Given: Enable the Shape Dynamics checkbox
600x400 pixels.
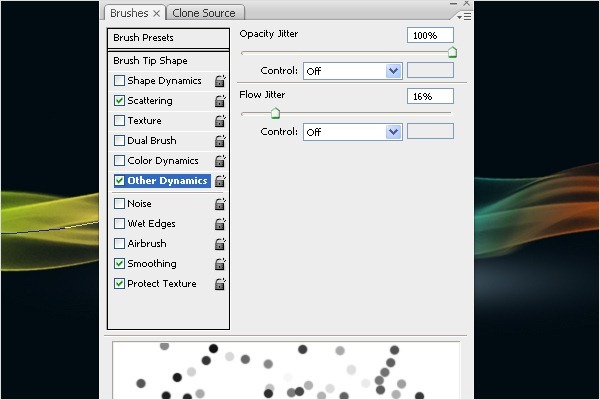Looking at the screenshot, I should click(x=119, y=81).
